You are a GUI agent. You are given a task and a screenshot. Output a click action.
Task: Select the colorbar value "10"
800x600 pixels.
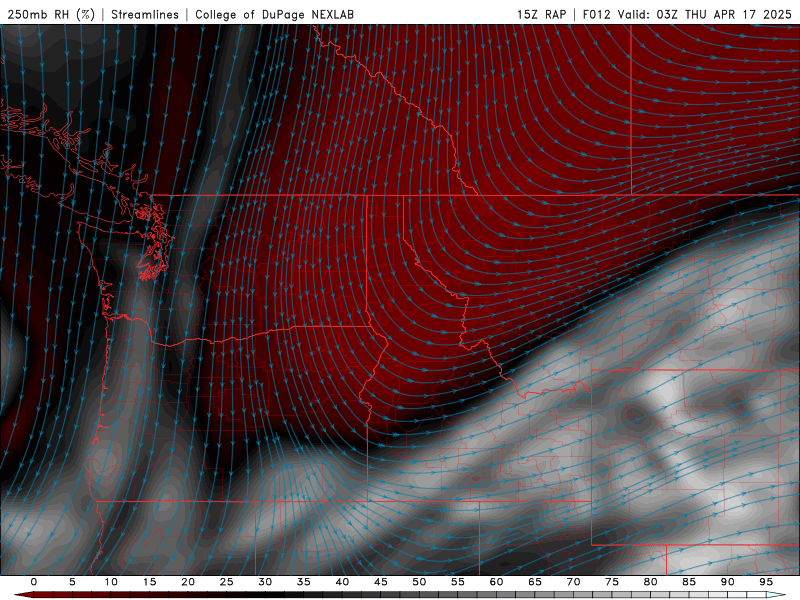111,582
